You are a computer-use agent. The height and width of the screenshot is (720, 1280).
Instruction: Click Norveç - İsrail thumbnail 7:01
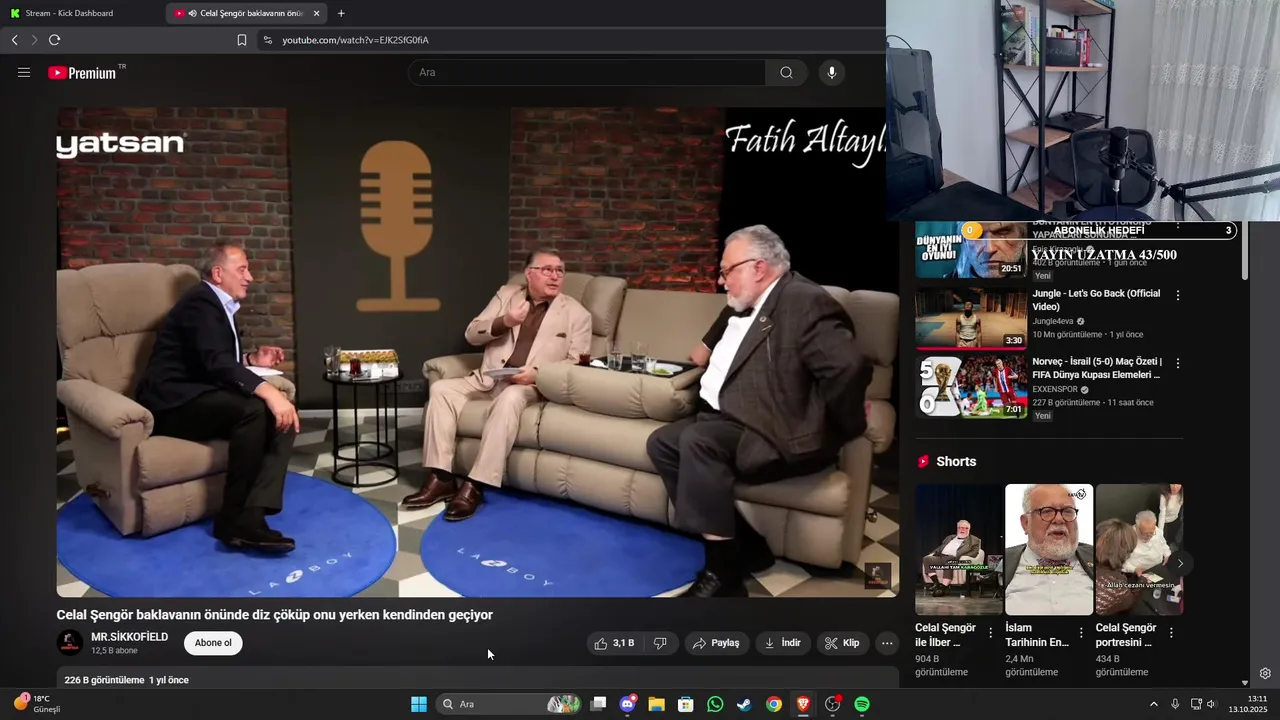[971, 387]
